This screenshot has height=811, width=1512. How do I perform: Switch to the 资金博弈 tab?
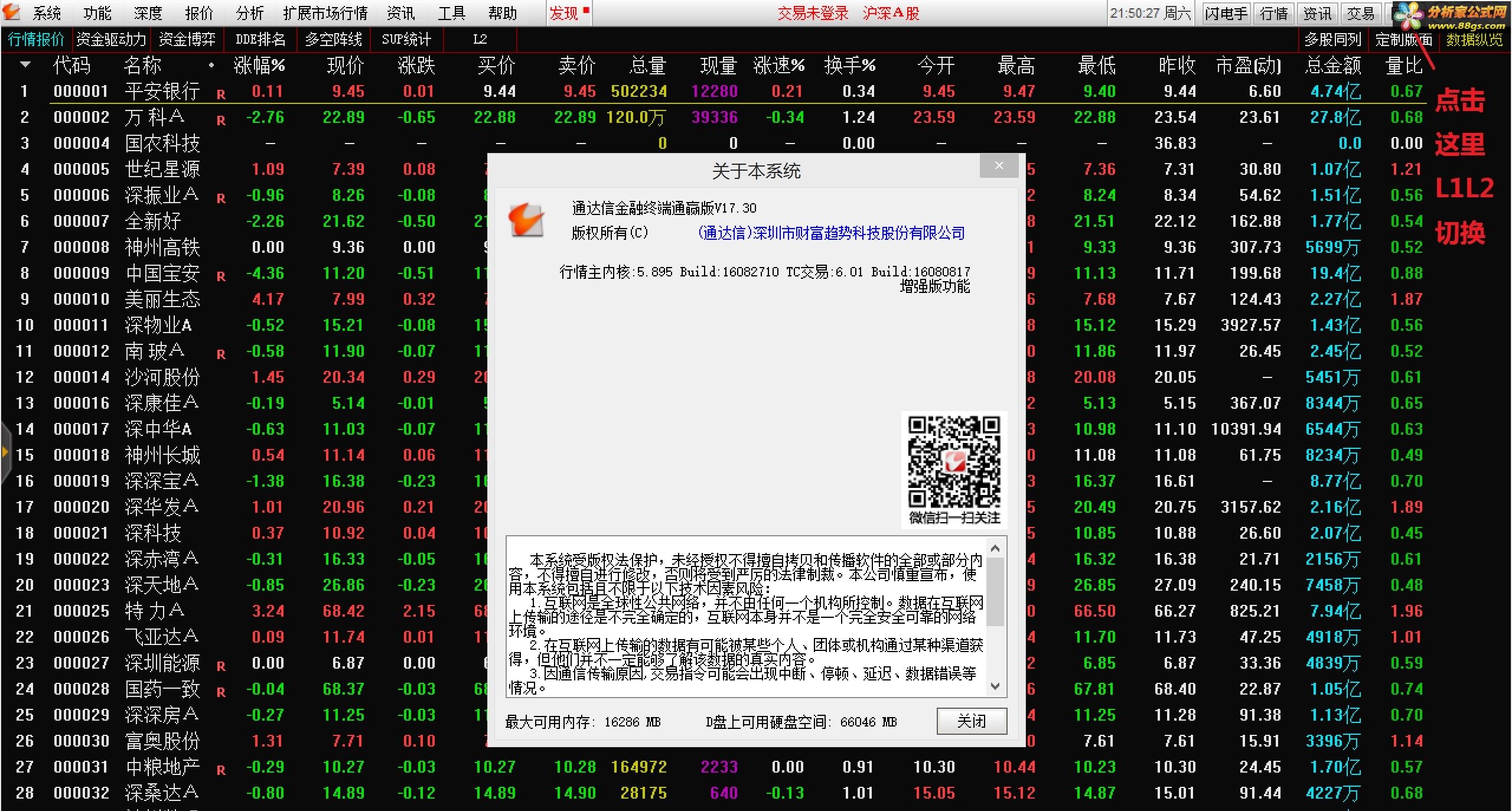point(187,39)
